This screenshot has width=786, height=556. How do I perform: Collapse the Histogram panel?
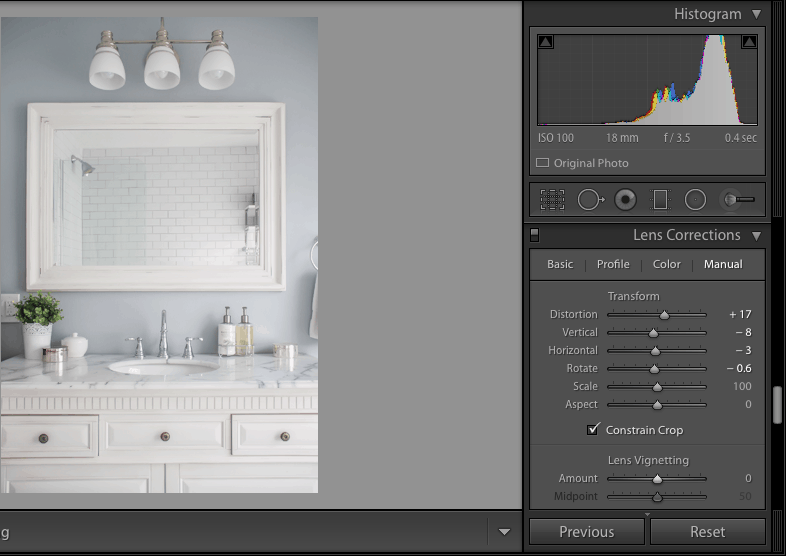pyautogui.click(x=756, y=15)
